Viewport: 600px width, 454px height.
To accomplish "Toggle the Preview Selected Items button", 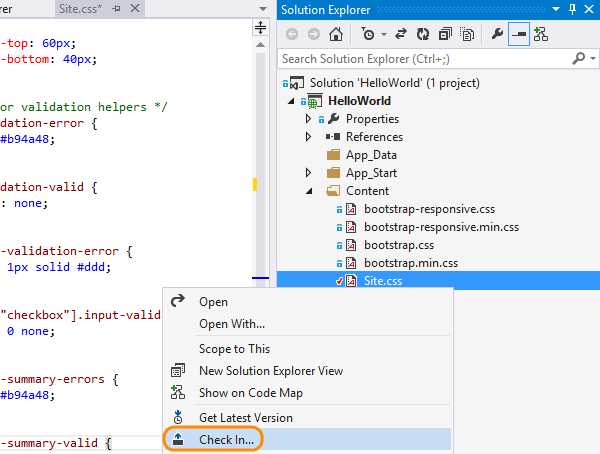I will click(519, 34).
